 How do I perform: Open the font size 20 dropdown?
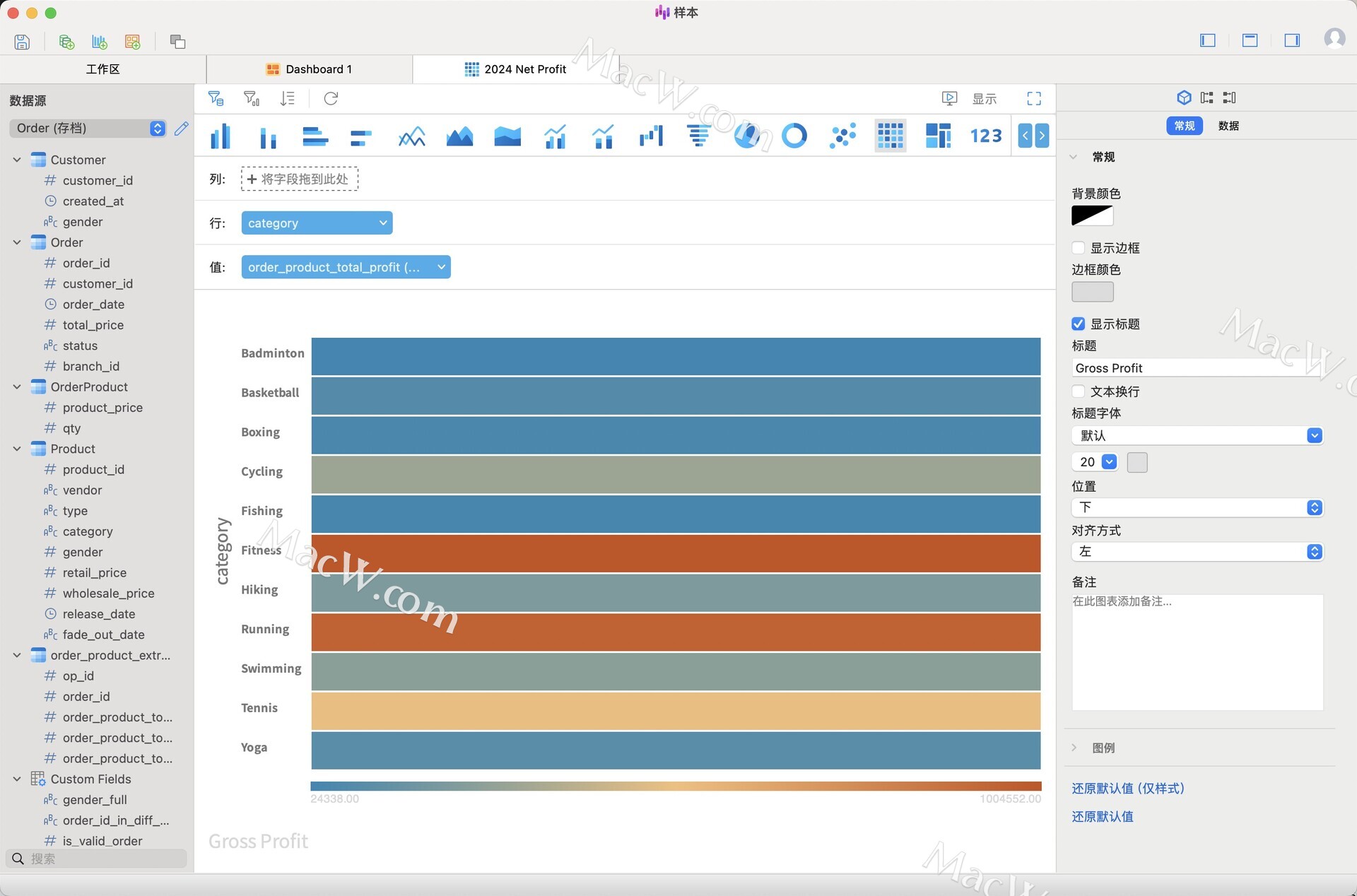[1095, 462]
